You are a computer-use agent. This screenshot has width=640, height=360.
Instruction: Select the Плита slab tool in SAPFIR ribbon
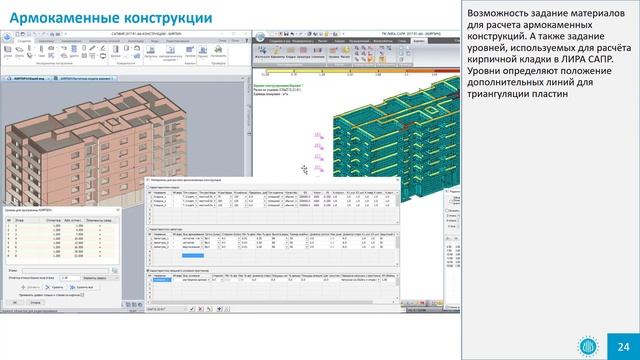coord(19,51)
